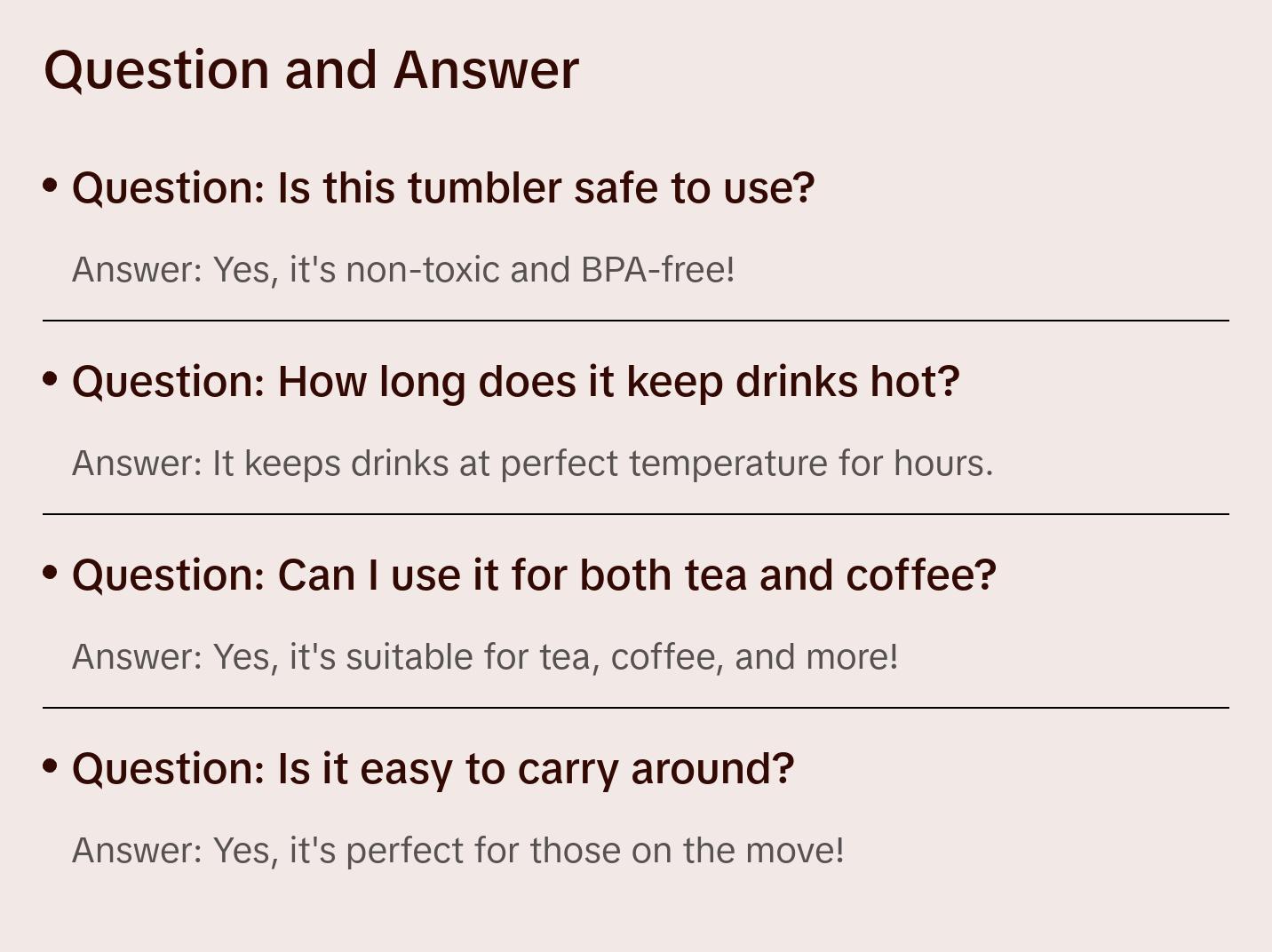Click the bullet beside the carry around question
The height and width of the screenshot is (952, 1272).
coord(51,766)
